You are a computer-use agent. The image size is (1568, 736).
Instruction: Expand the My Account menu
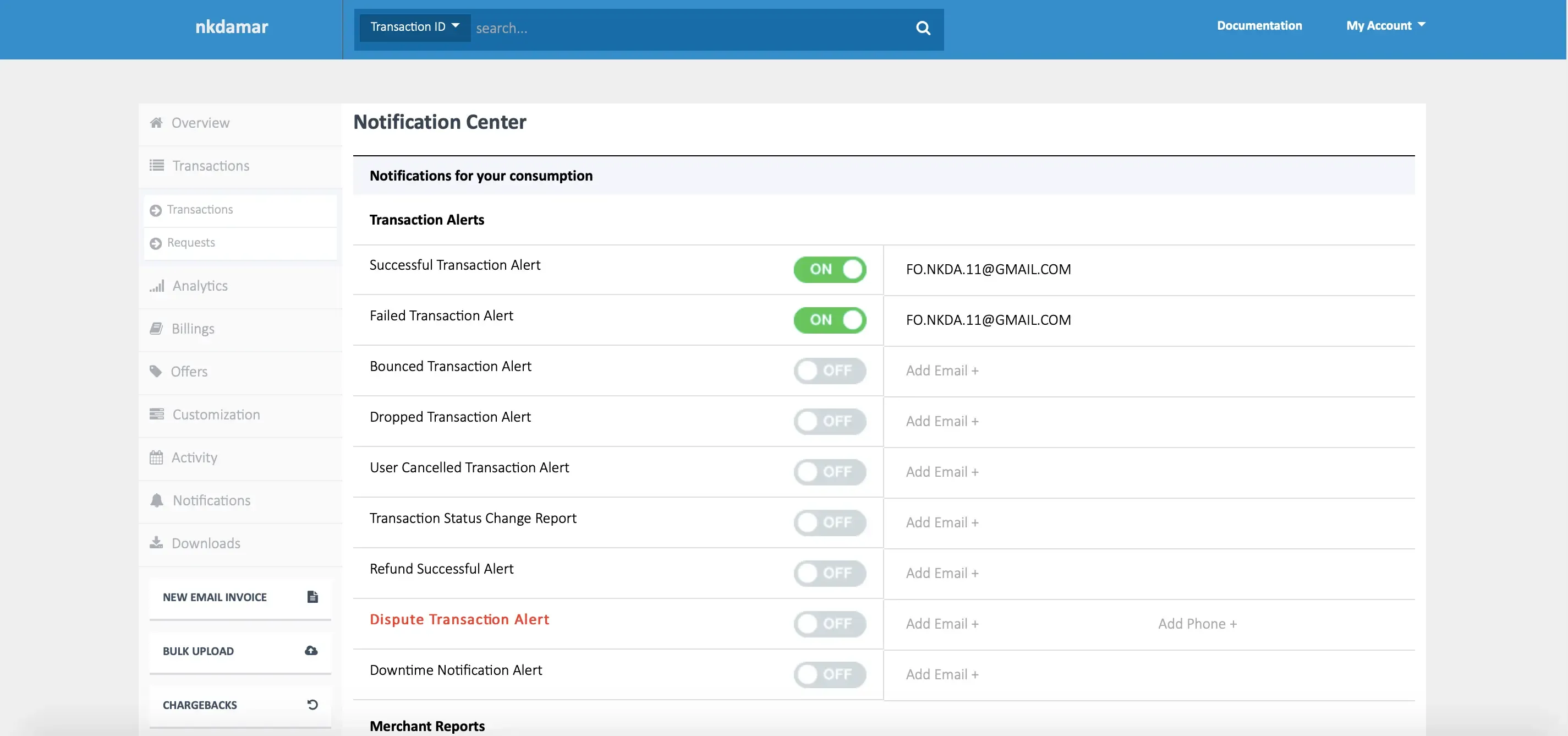coord(1385,25)
